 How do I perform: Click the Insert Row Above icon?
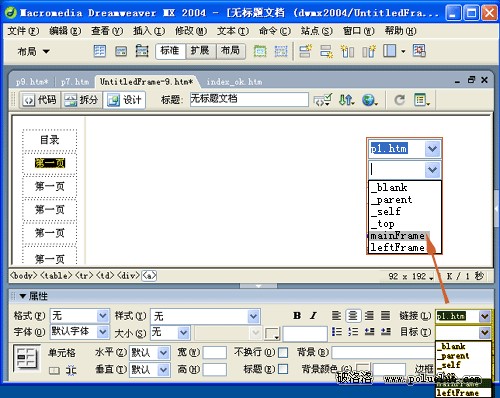click(x=305, y=51)
